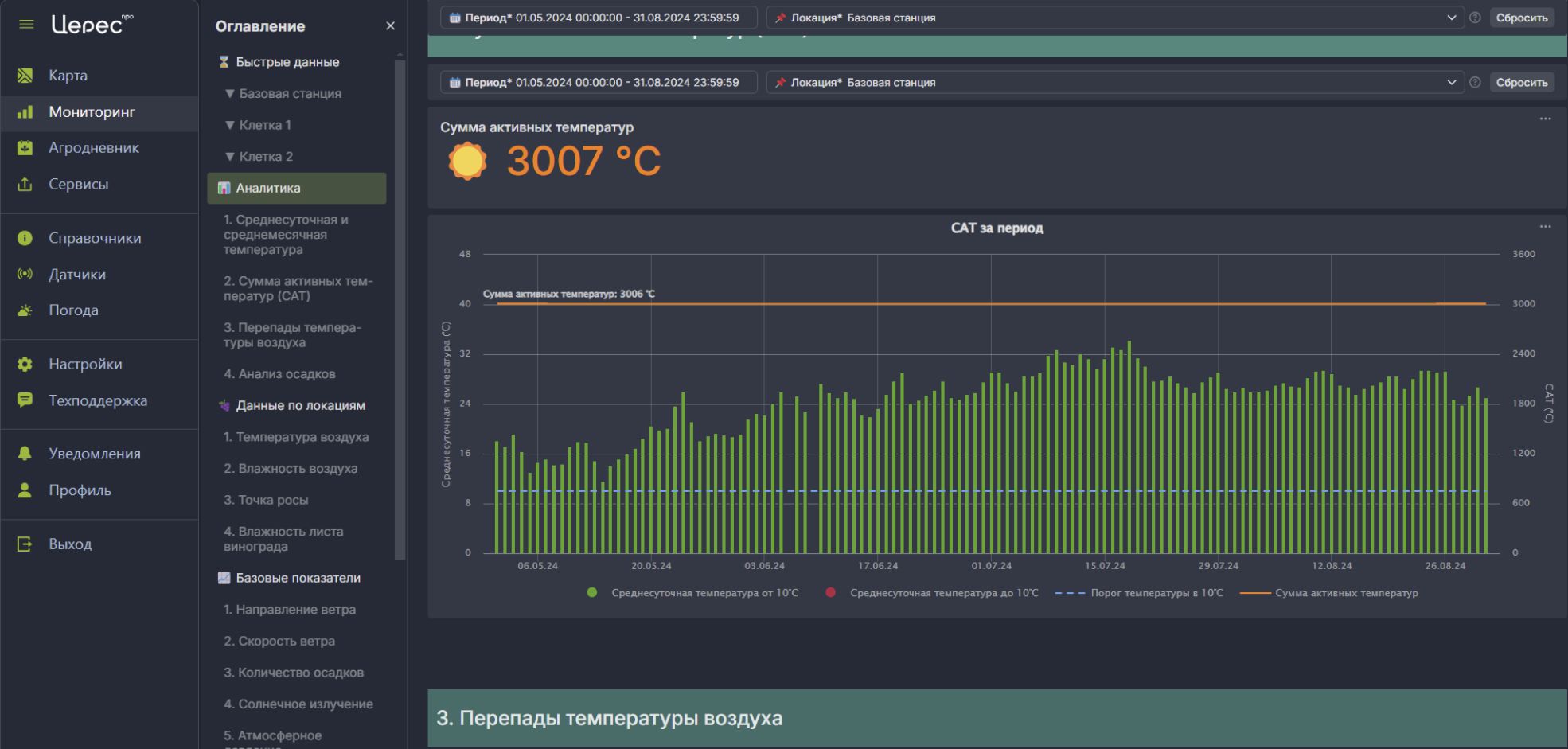Open the lower Период date range picker
This screenshot has height=749, width=1568.
point(599,83)
